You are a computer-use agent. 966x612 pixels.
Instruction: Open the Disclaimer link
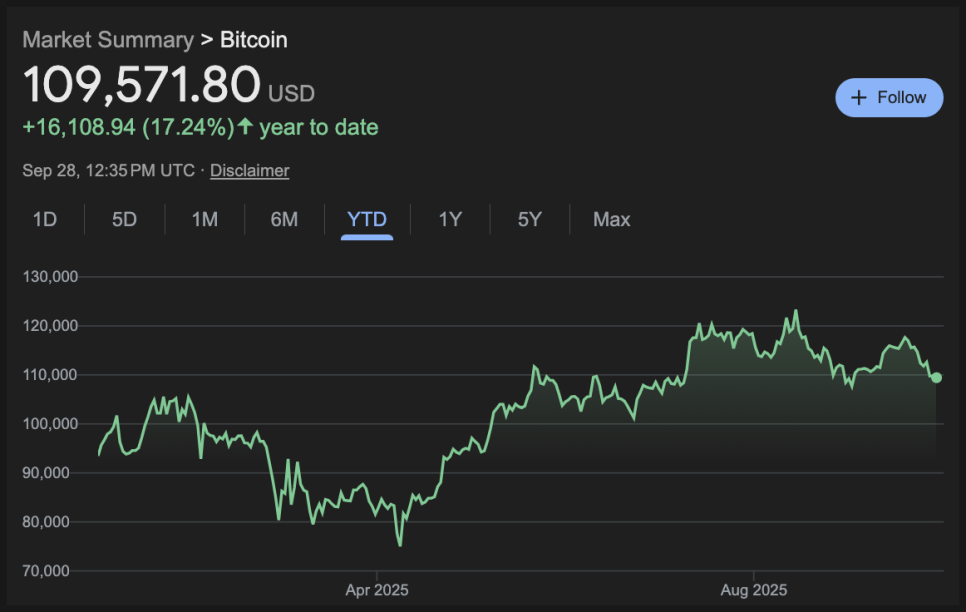point(250,171)
